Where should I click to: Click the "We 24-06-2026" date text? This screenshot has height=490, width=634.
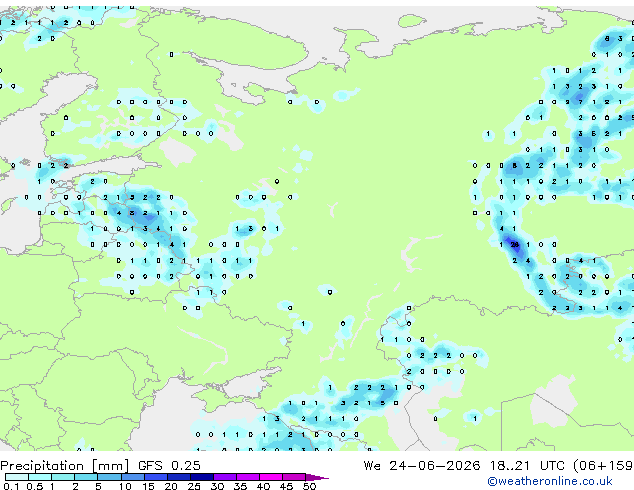(422, 466)
